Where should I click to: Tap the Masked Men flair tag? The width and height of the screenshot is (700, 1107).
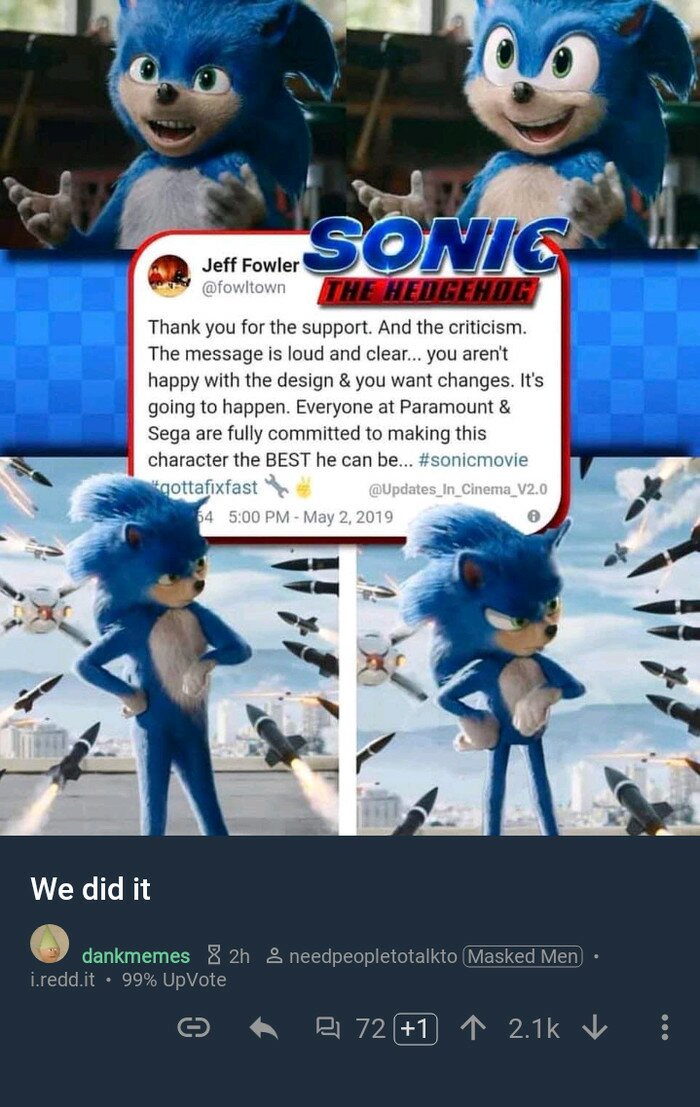[x=523, y=956]
